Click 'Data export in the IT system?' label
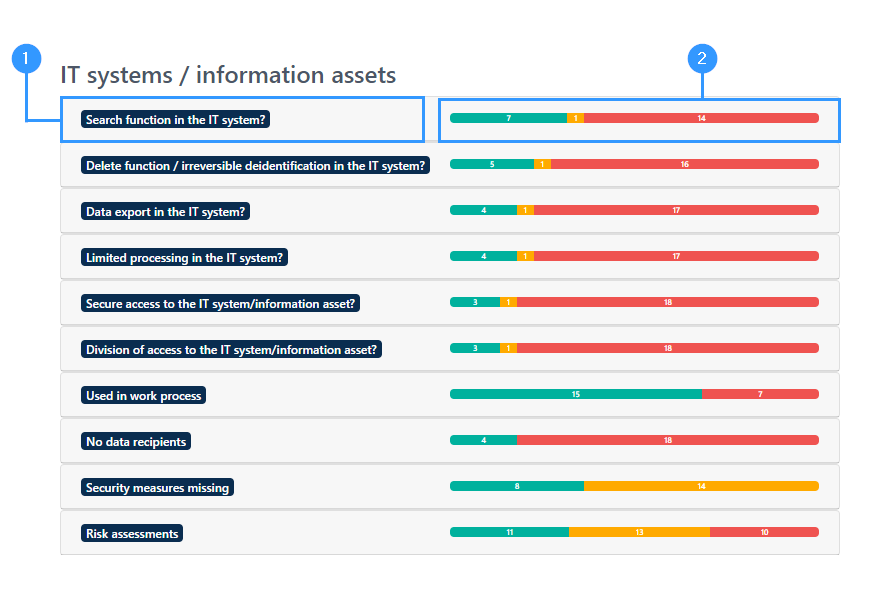 165,212
